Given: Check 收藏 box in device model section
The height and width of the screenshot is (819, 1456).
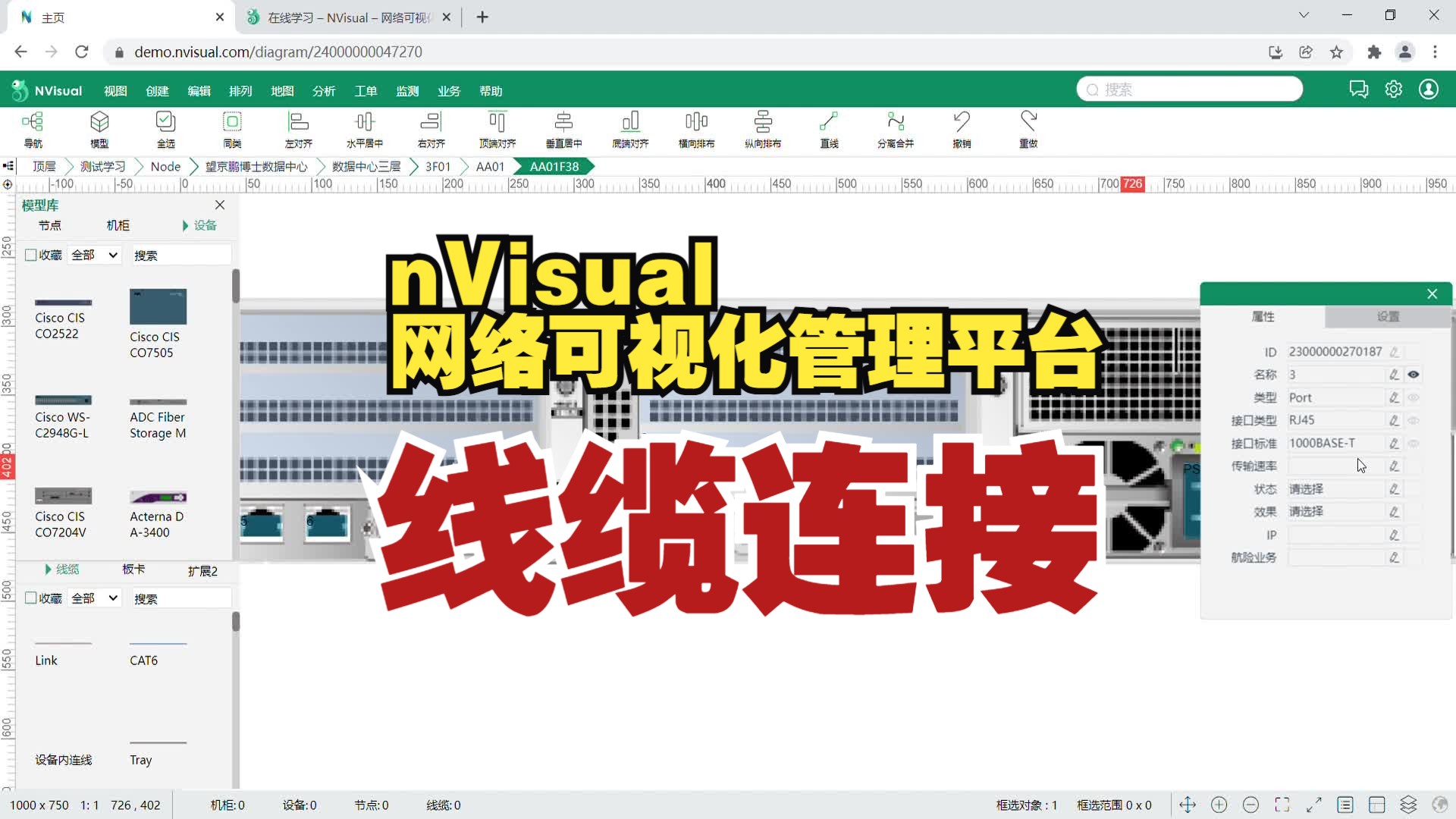Looking at the screenshot, I should (31, 255).
